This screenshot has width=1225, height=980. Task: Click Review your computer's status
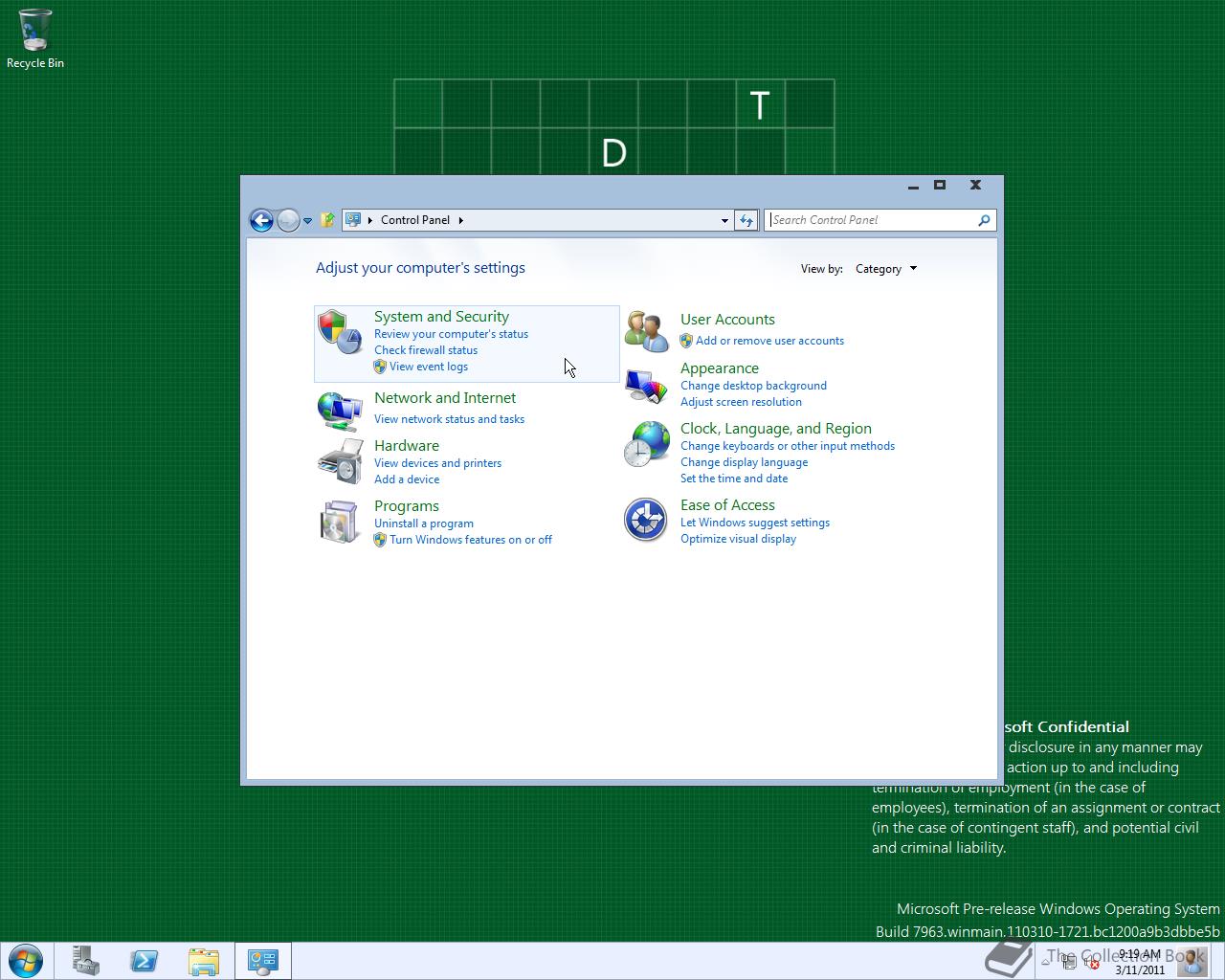click(451, 334)
